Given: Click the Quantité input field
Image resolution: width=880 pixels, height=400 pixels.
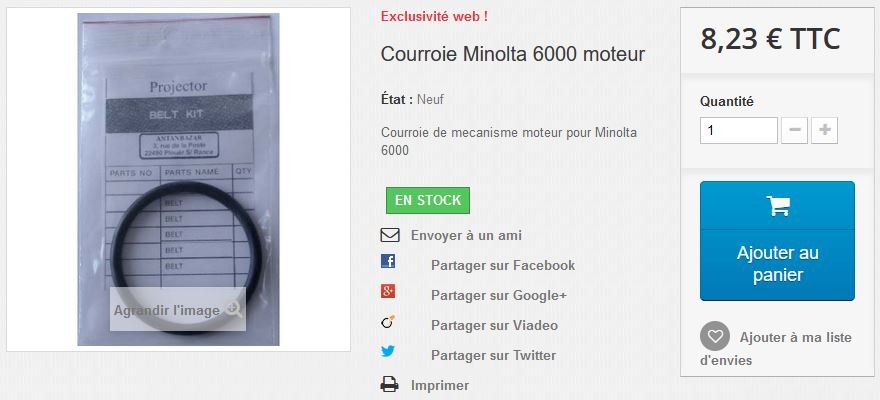Looking at the screenshot, I should coord(739,131).
